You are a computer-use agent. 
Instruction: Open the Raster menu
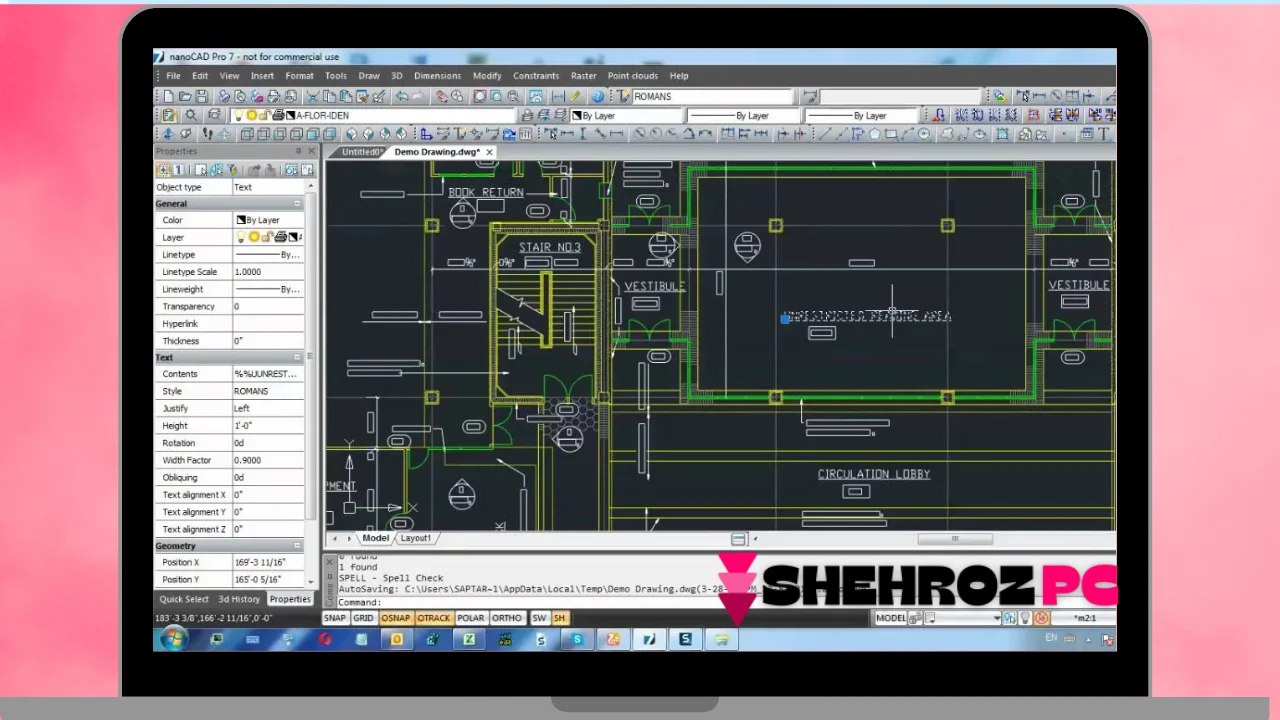583,75
